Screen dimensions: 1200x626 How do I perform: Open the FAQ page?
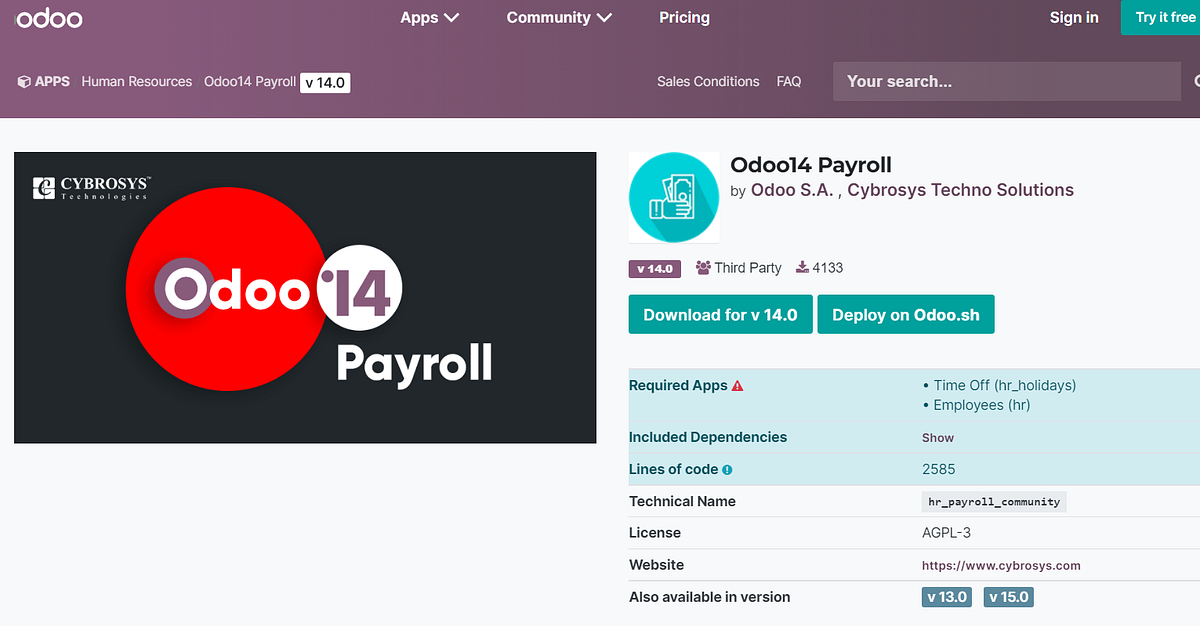pyautogui.click(x=789, y=81)
